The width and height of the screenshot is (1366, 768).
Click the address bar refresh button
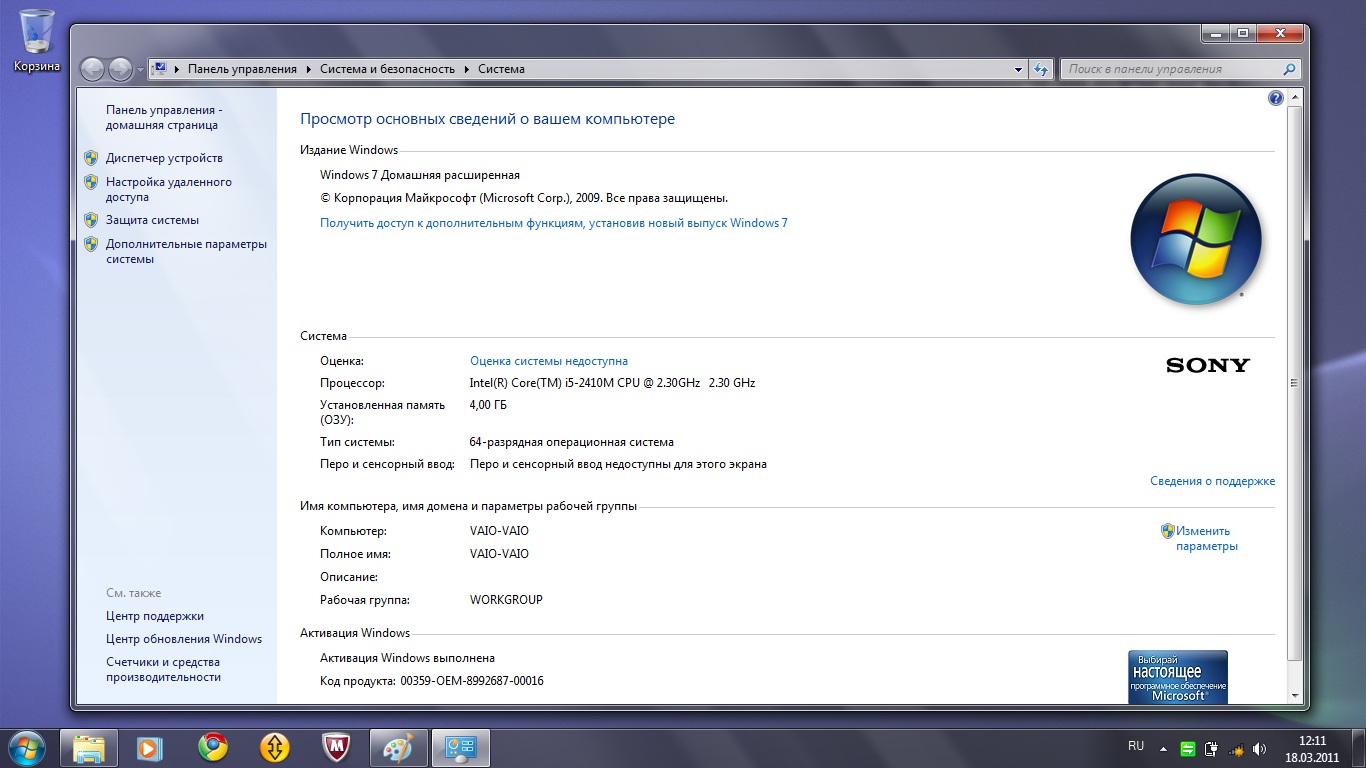tap(1041, 69)
